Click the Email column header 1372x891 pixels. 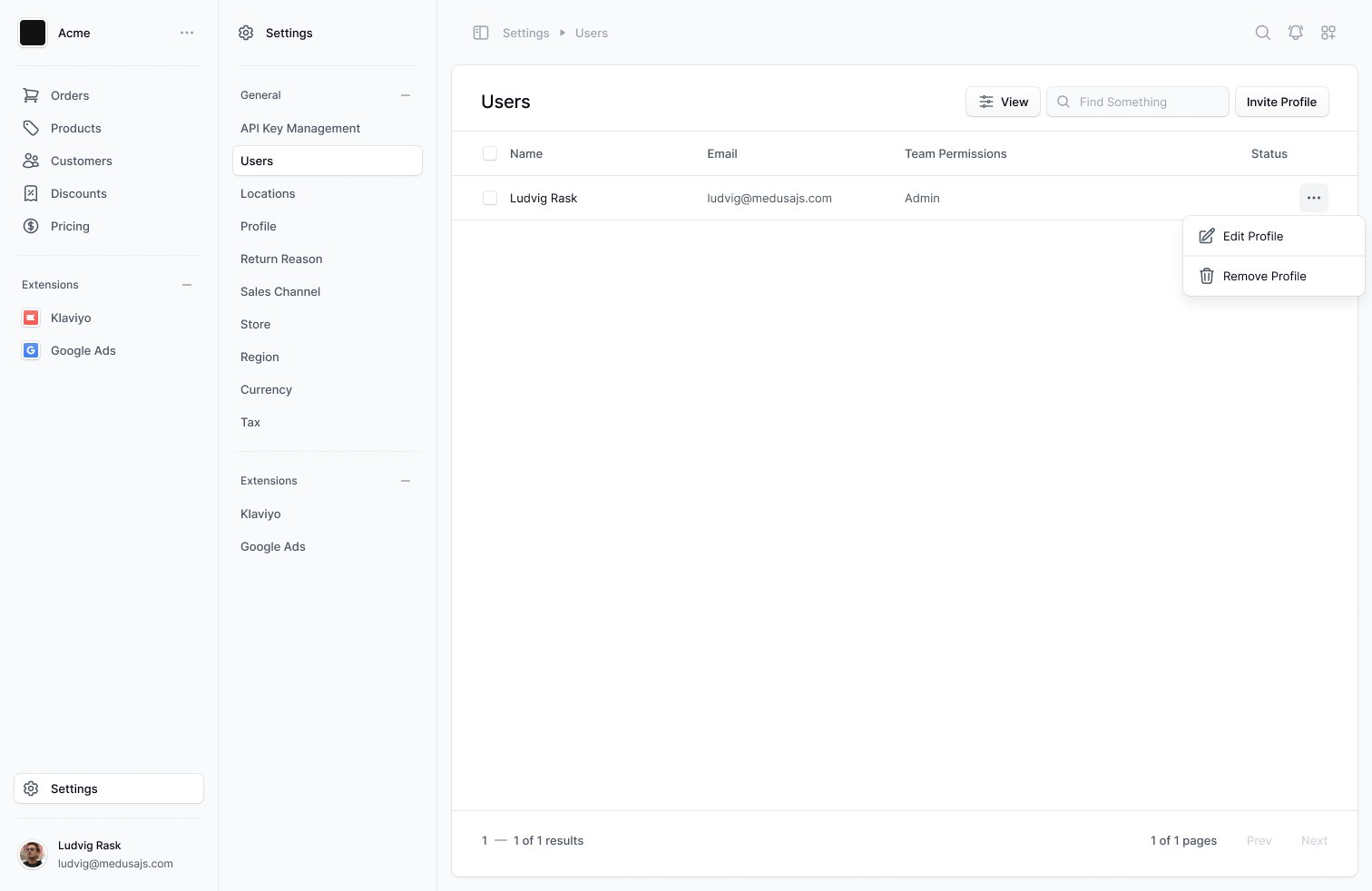[722, 154]
